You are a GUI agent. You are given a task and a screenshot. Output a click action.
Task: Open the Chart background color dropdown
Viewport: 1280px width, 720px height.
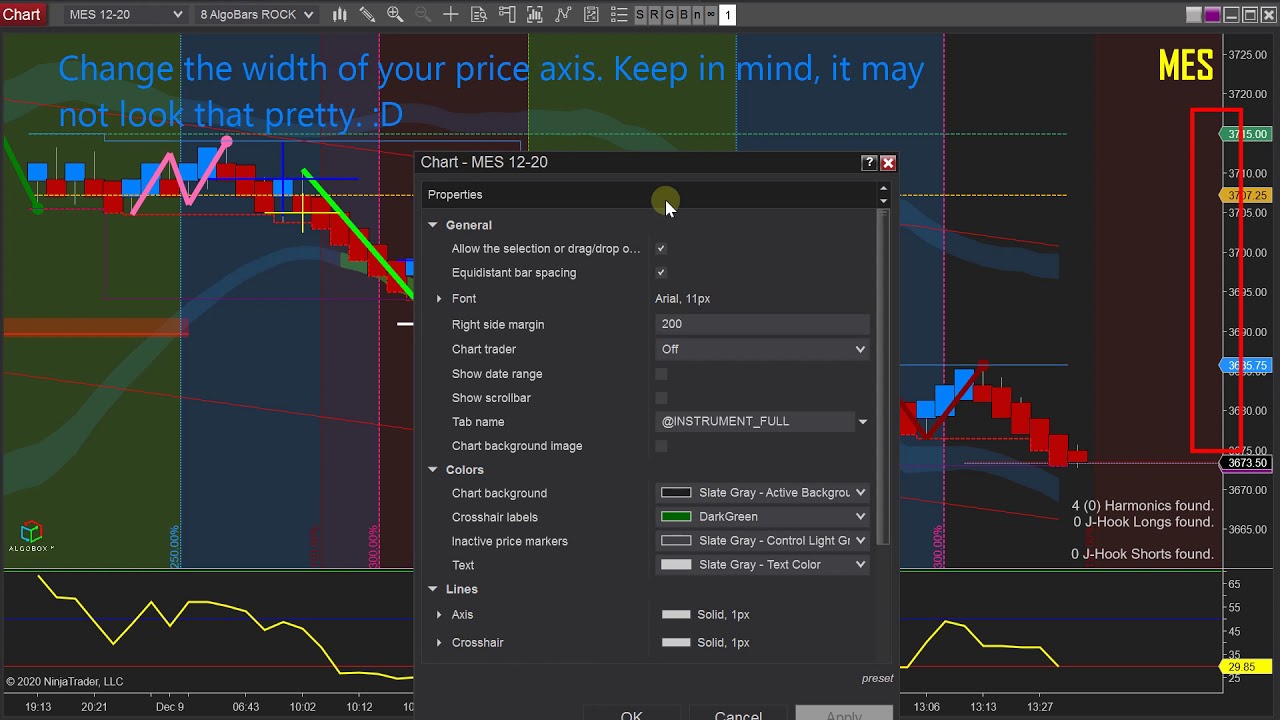click(763, 493)
